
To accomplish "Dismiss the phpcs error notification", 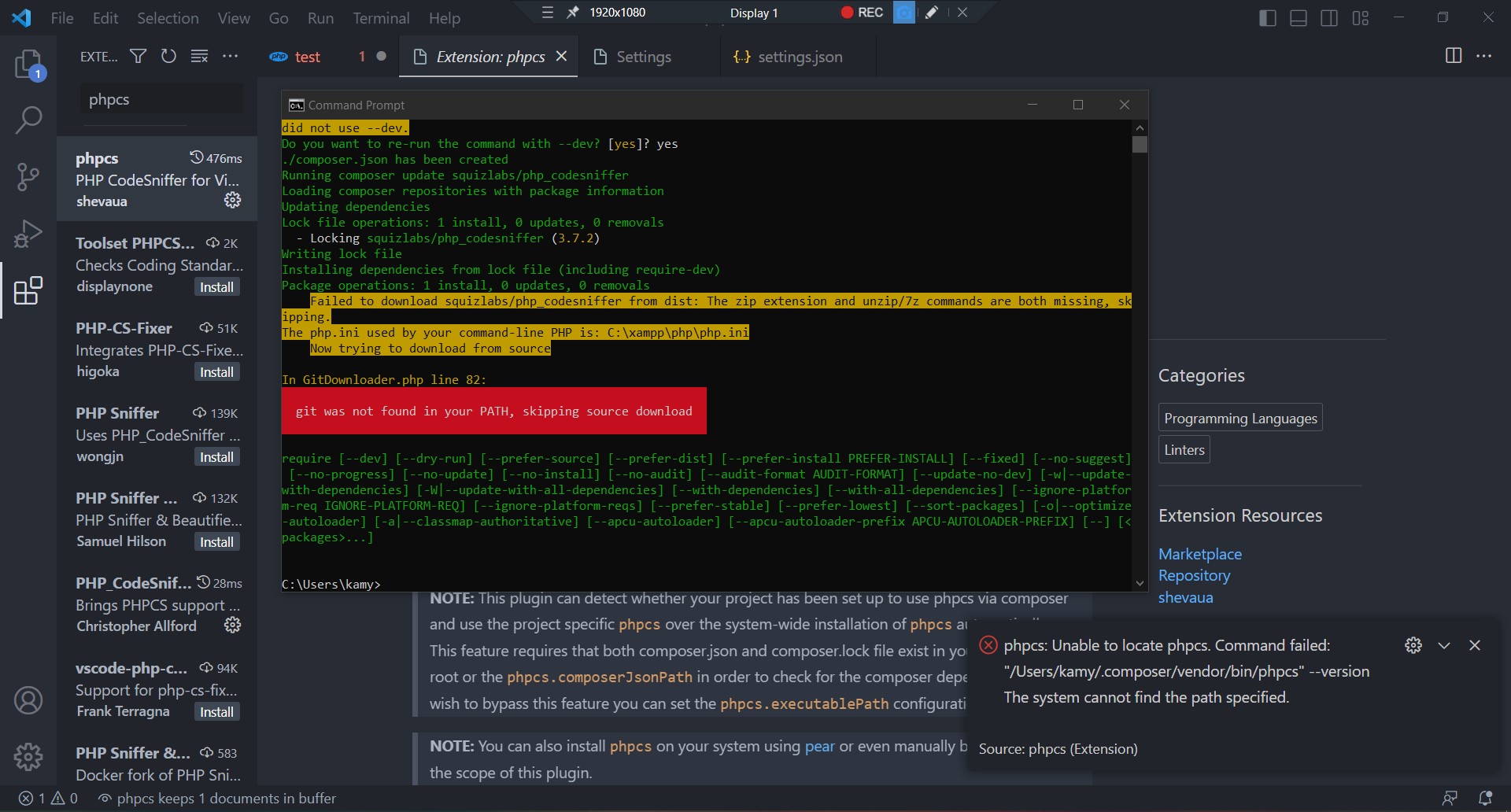I will tap(1475, 645).
